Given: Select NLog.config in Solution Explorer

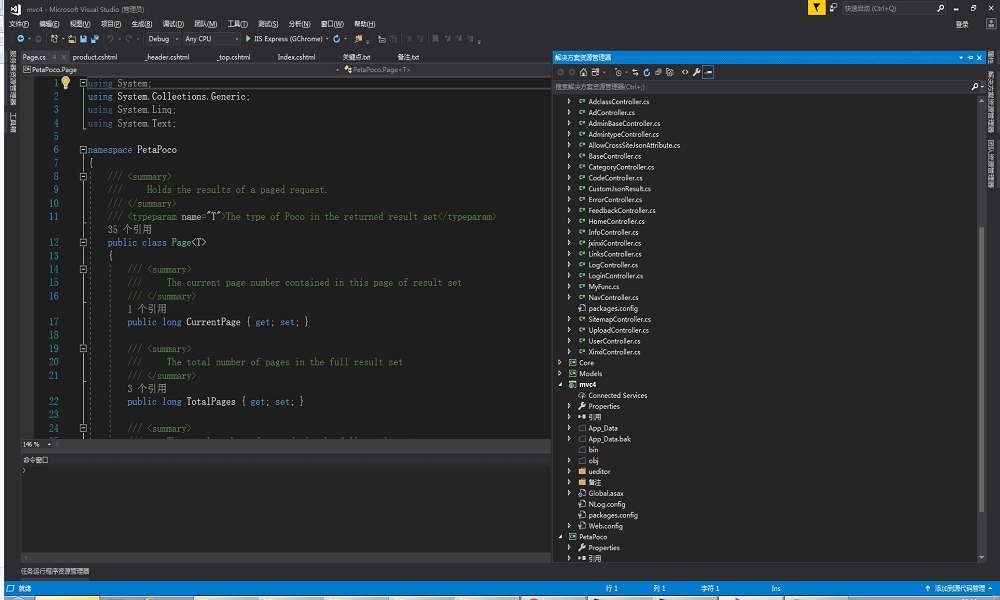Looking at the screenshot, I should pos(607,504).
